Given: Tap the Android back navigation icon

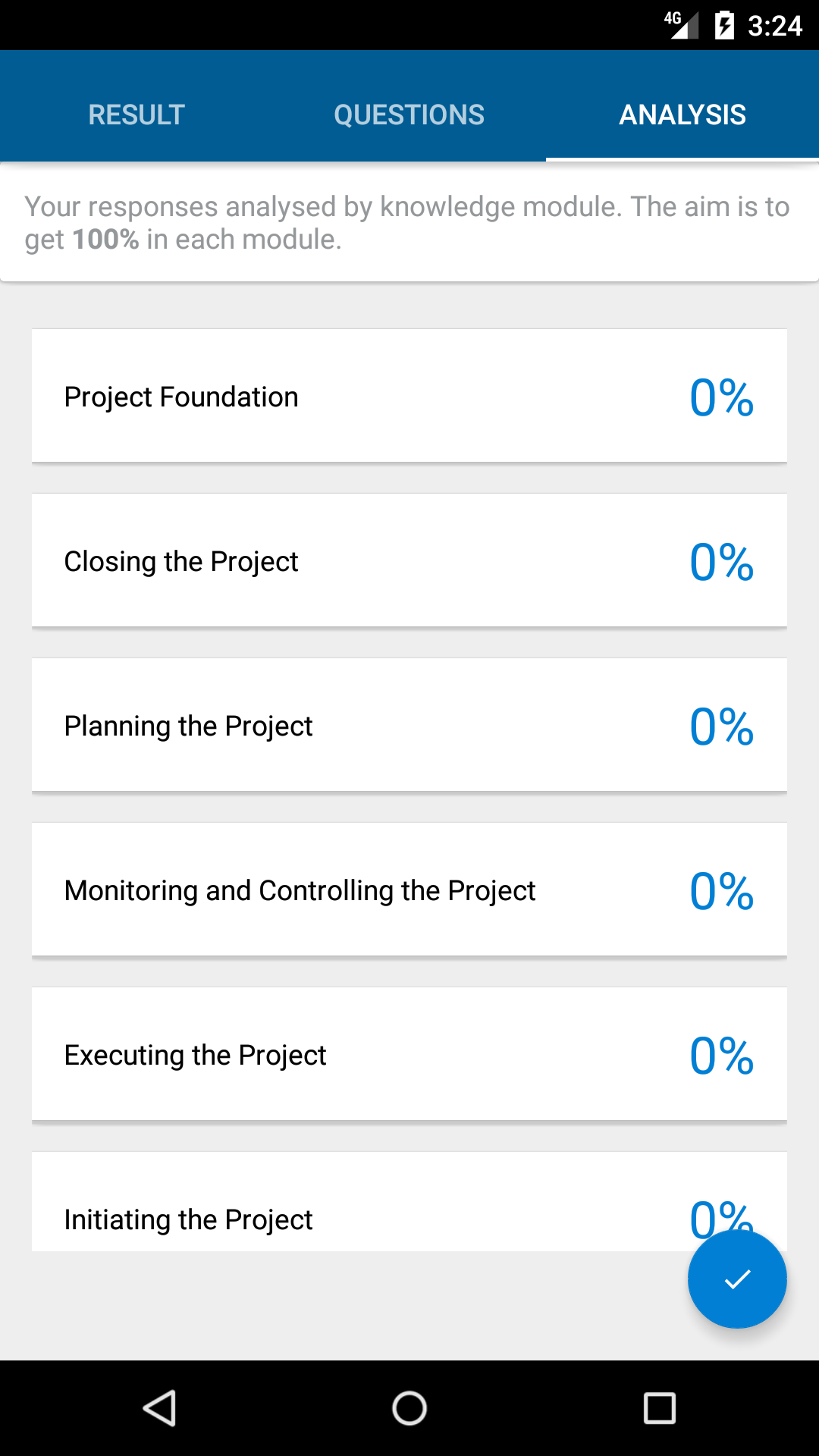Looking at the screenshot, I should (159, 1408).
